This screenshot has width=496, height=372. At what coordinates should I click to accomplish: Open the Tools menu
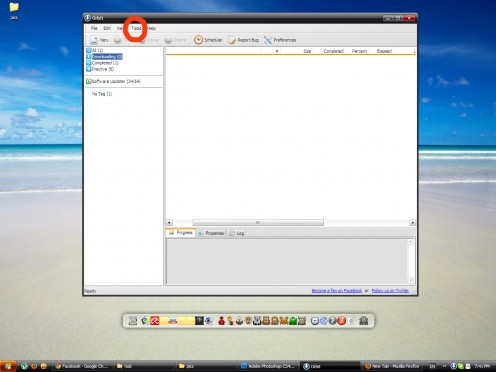point(136,28)
